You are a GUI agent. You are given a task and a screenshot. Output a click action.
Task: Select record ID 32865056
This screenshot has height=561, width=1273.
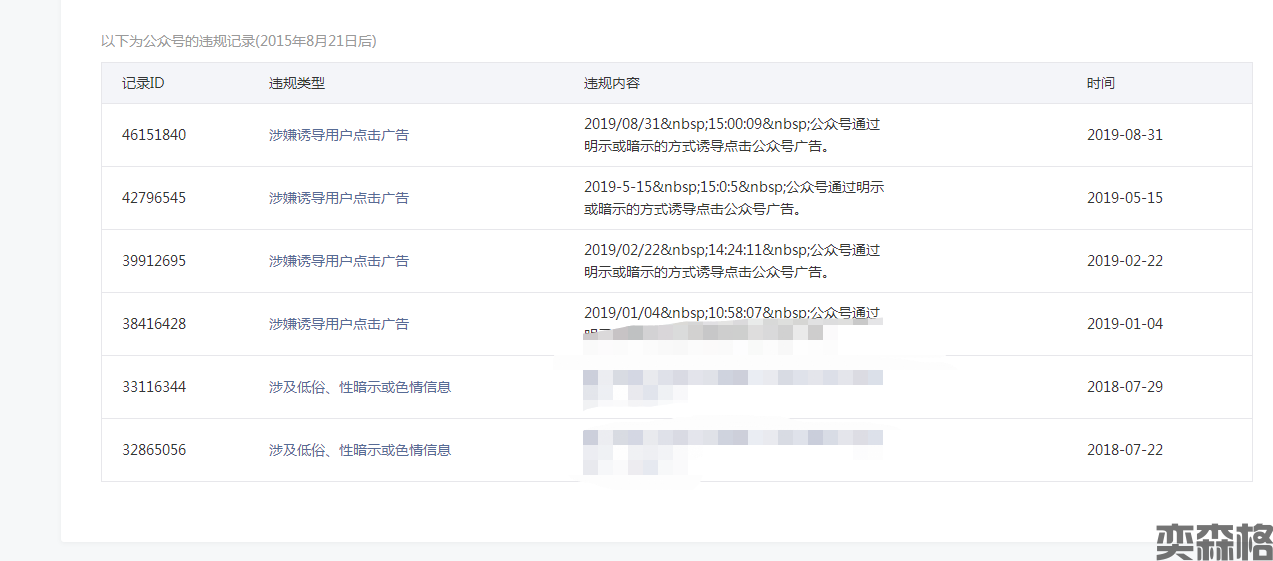tap(154, 450)
